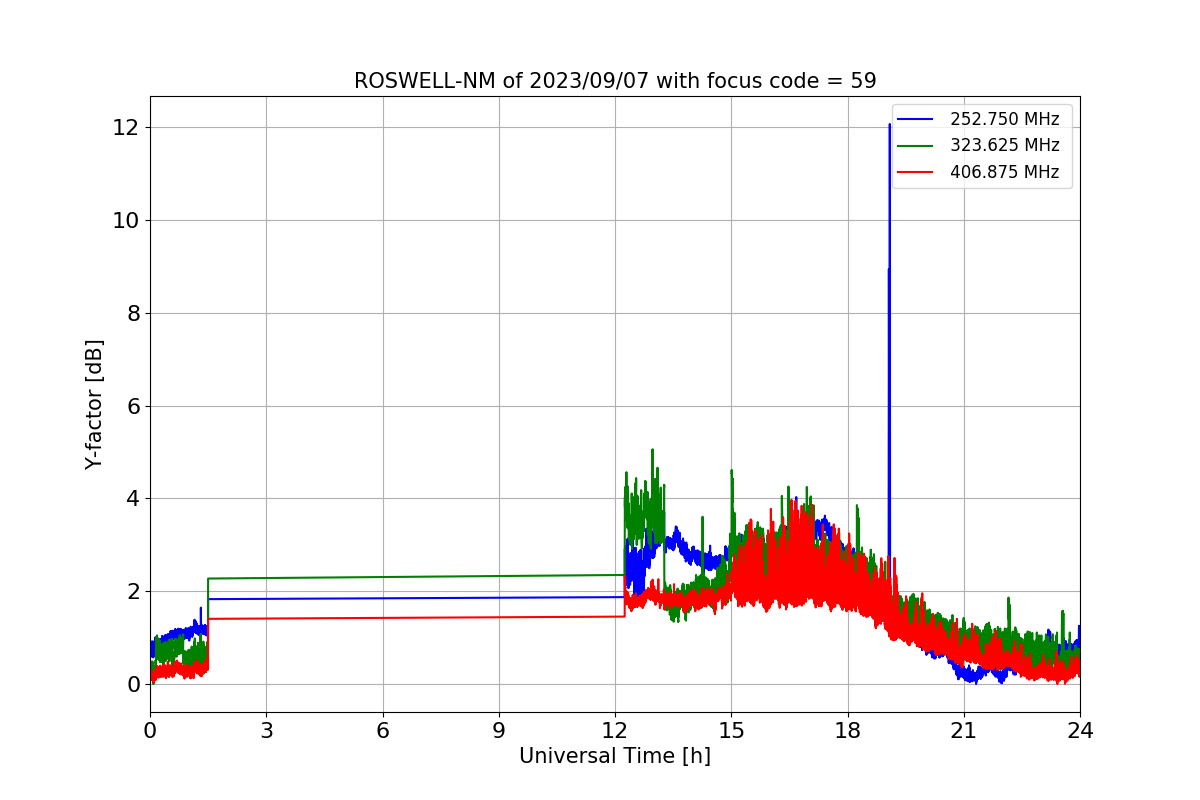Click the x-axis tick label 24
Screen dimensions: 1200x800
pyautogui.click(x=1080, y=731)
